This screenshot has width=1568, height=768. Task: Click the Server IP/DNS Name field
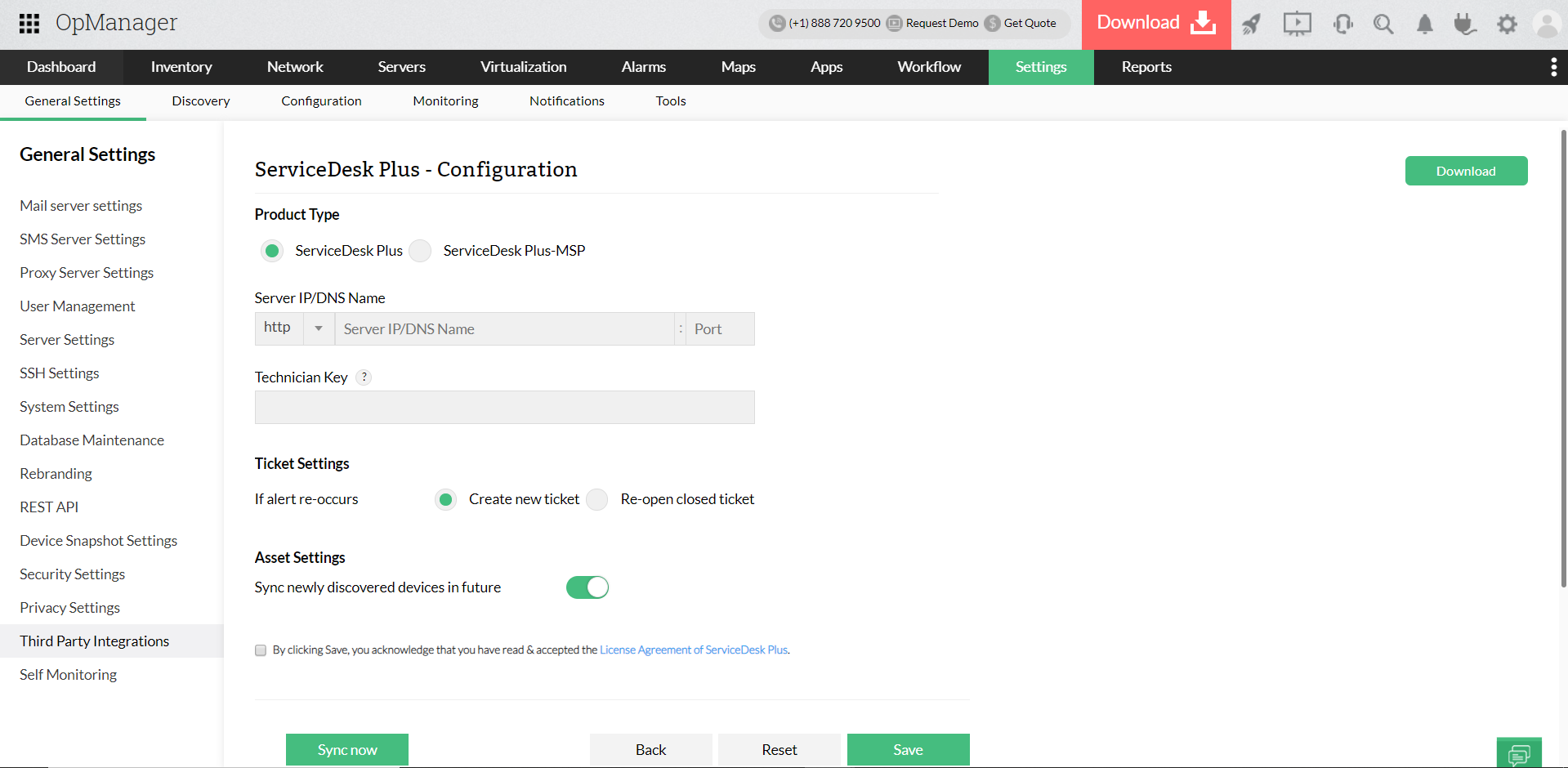505,329
